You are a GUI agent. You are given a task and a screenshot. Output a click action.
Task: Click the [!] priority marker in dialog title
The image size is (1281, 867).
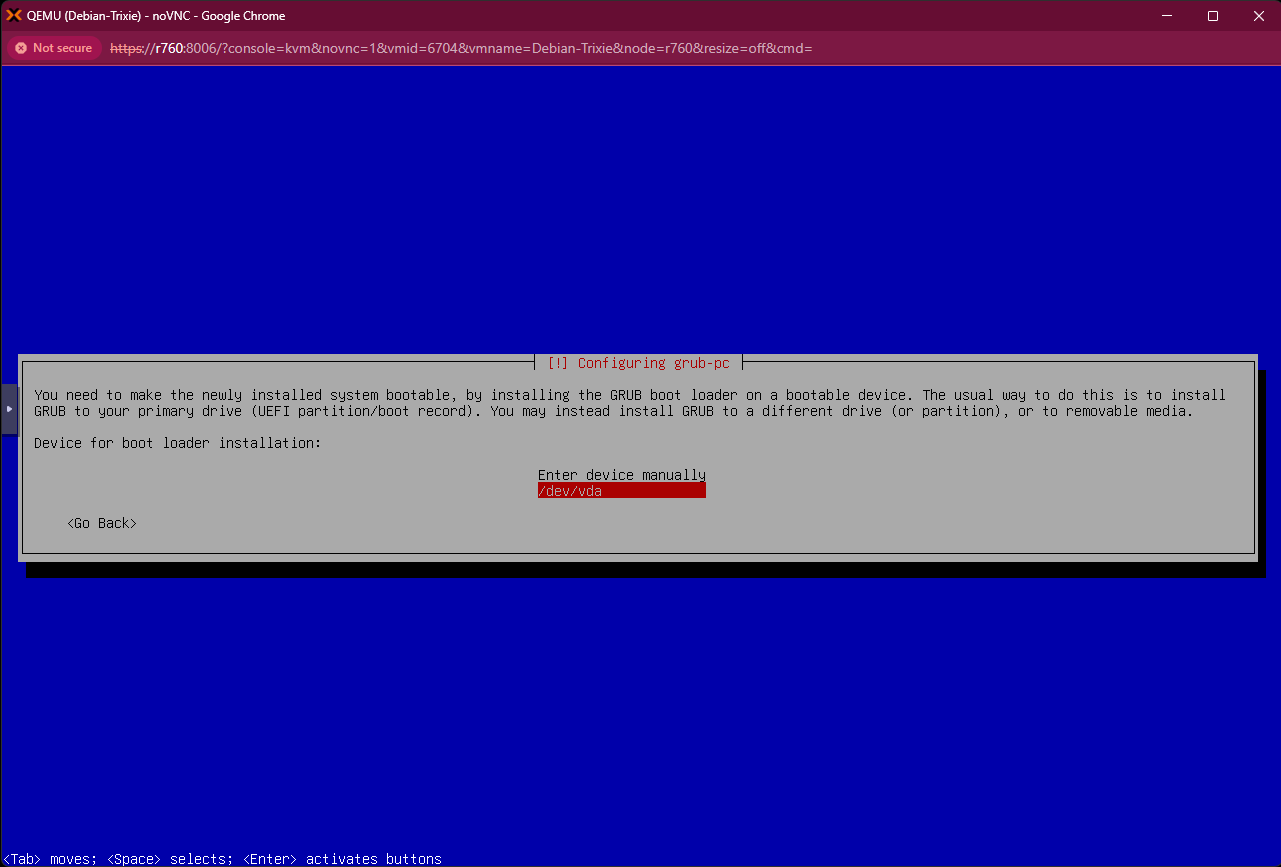point(557,363)
